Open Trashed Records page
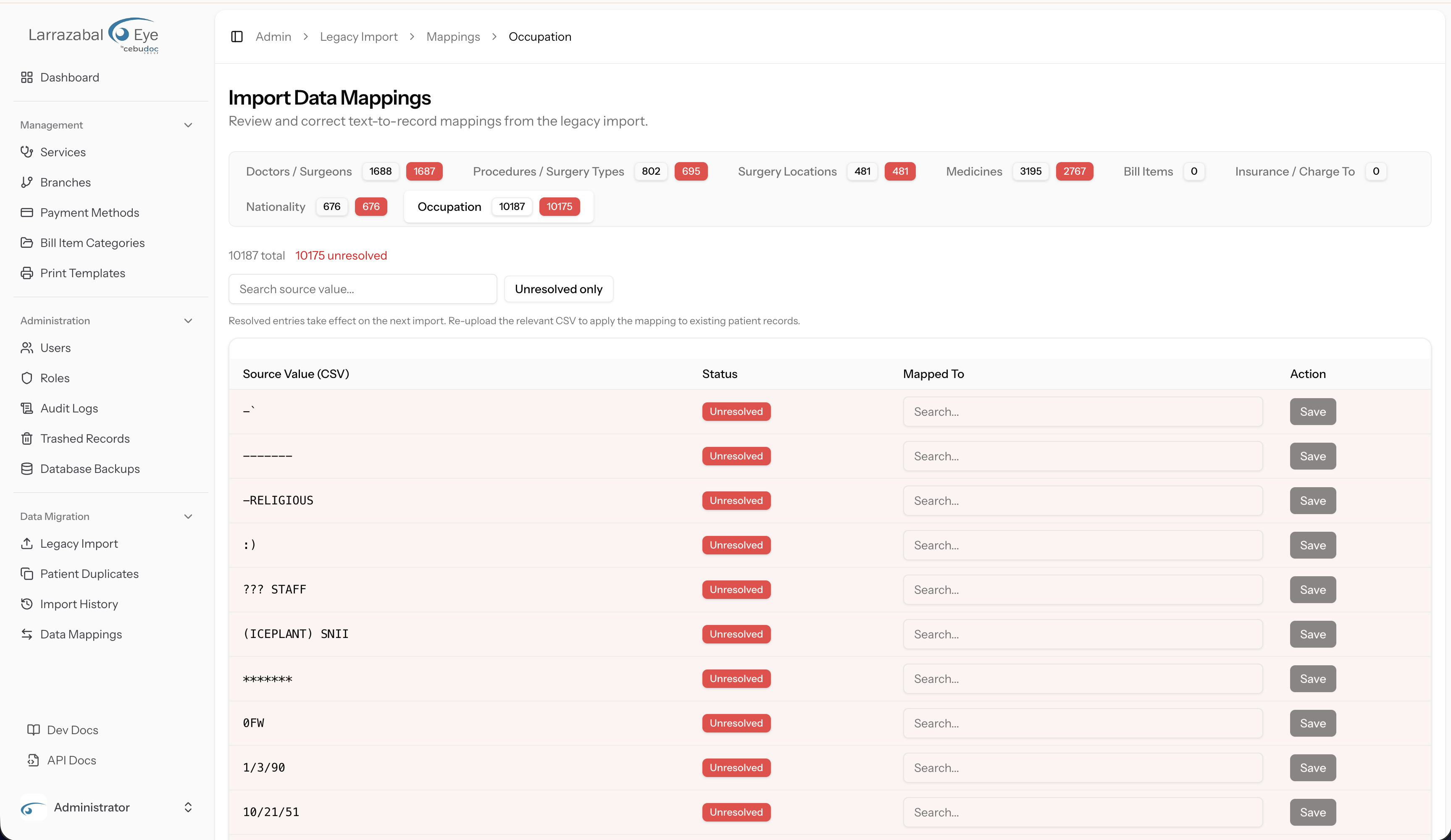The height and width of the screenshot is (840, 1451). [x=84, y=439]
